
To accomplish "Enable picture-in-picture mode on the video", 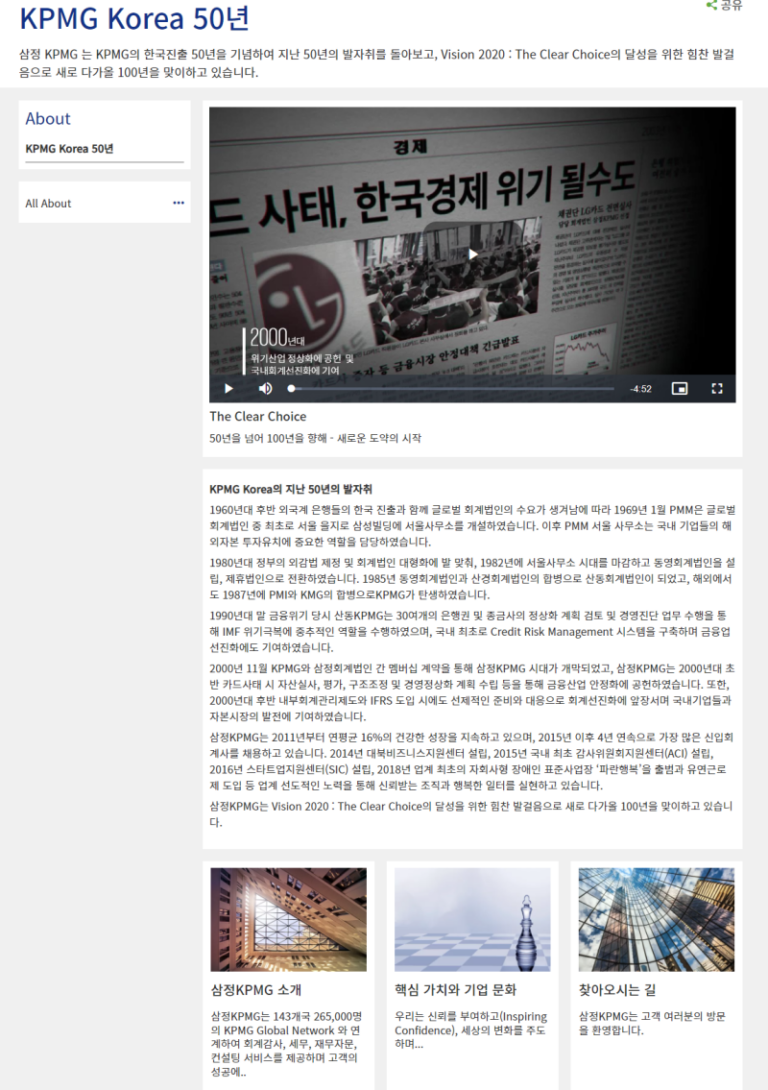I will coord(680,389).
